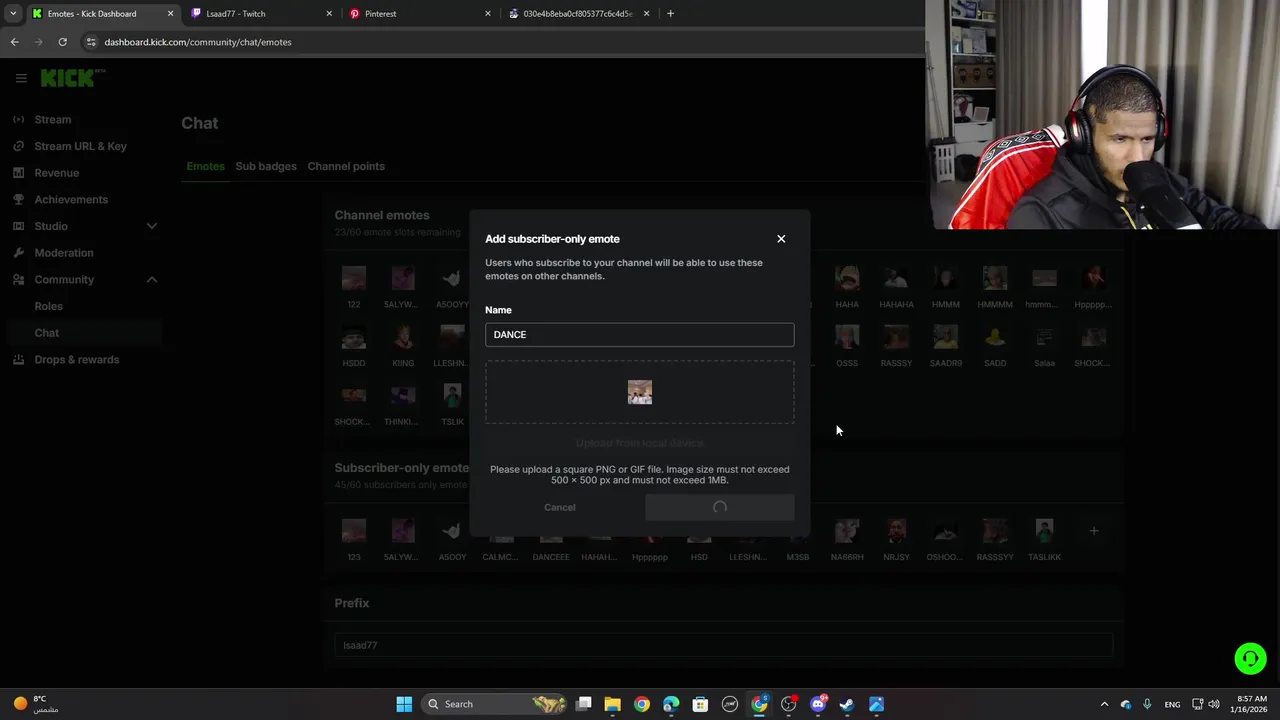Switch to the Emotes tab
1280x720 pixels.
pos(205,166)
